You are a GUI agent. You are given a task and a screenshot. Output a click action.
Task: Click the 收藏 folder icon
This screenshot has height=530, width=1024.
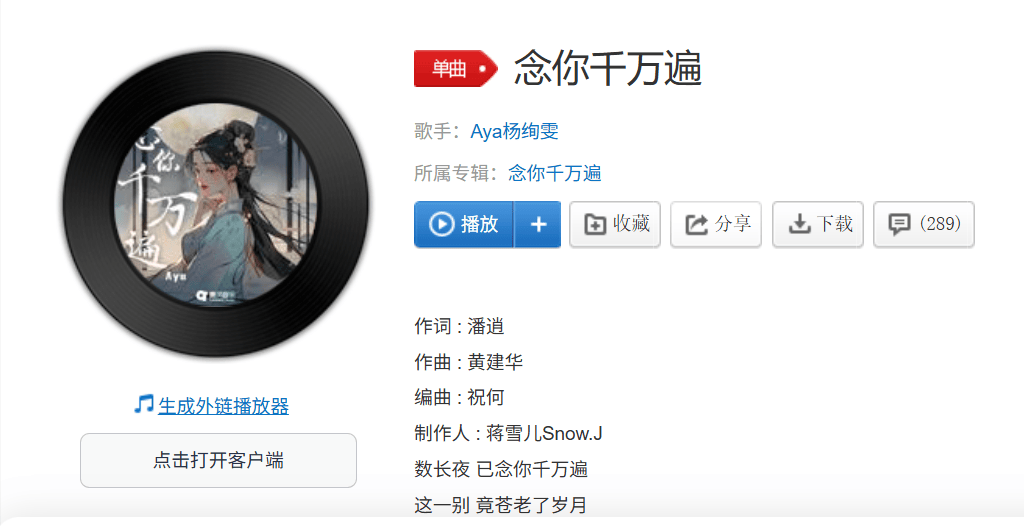click(x=595, y=225)
